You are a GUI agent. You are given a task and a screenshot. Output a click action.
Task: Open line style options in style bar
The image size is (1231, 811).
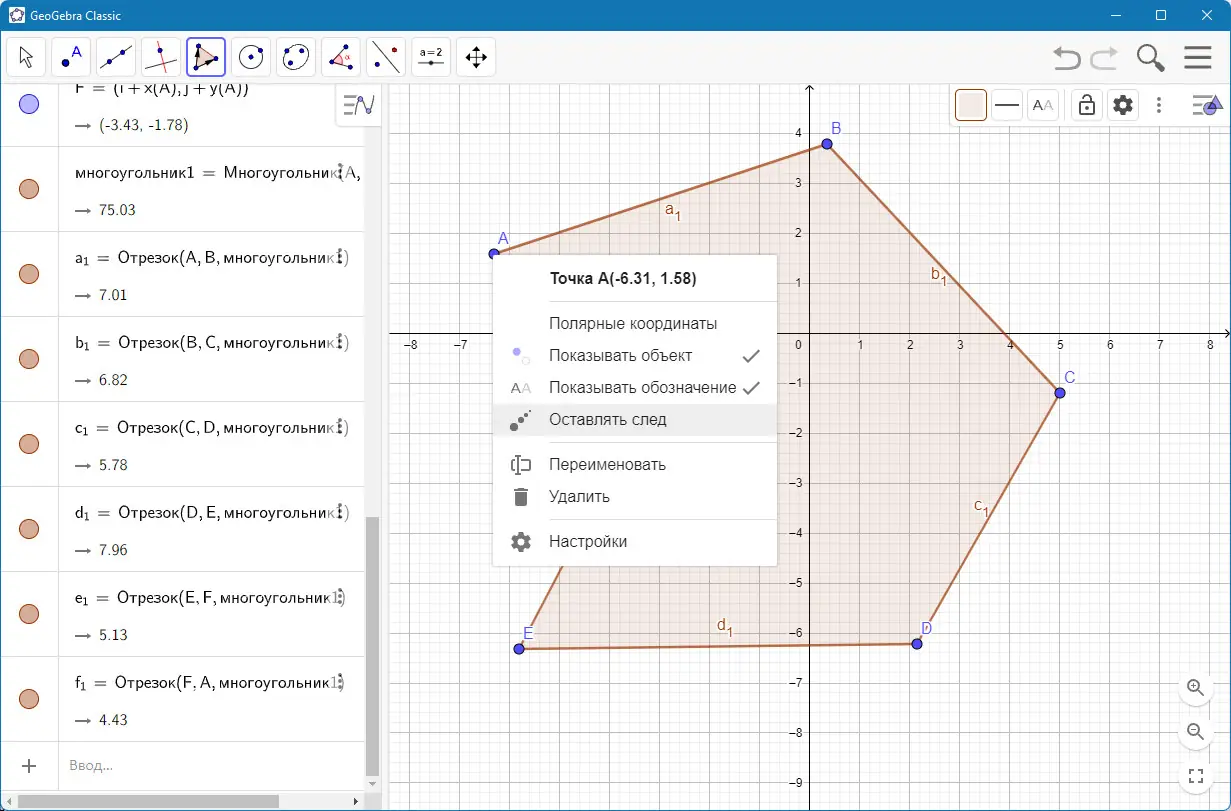1007,105
